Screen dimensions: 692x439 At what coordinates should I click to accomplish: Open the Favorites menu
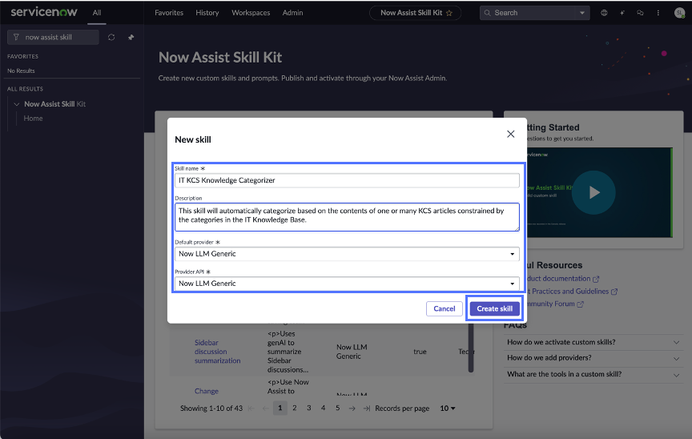point(169,13)
